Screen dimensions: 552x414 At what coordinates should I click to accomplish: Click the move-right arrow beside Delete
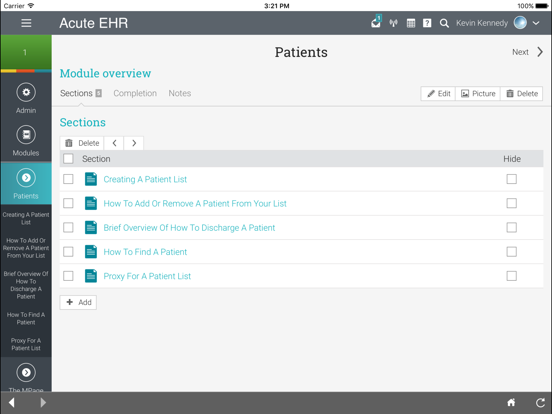(x=134, y=143)
